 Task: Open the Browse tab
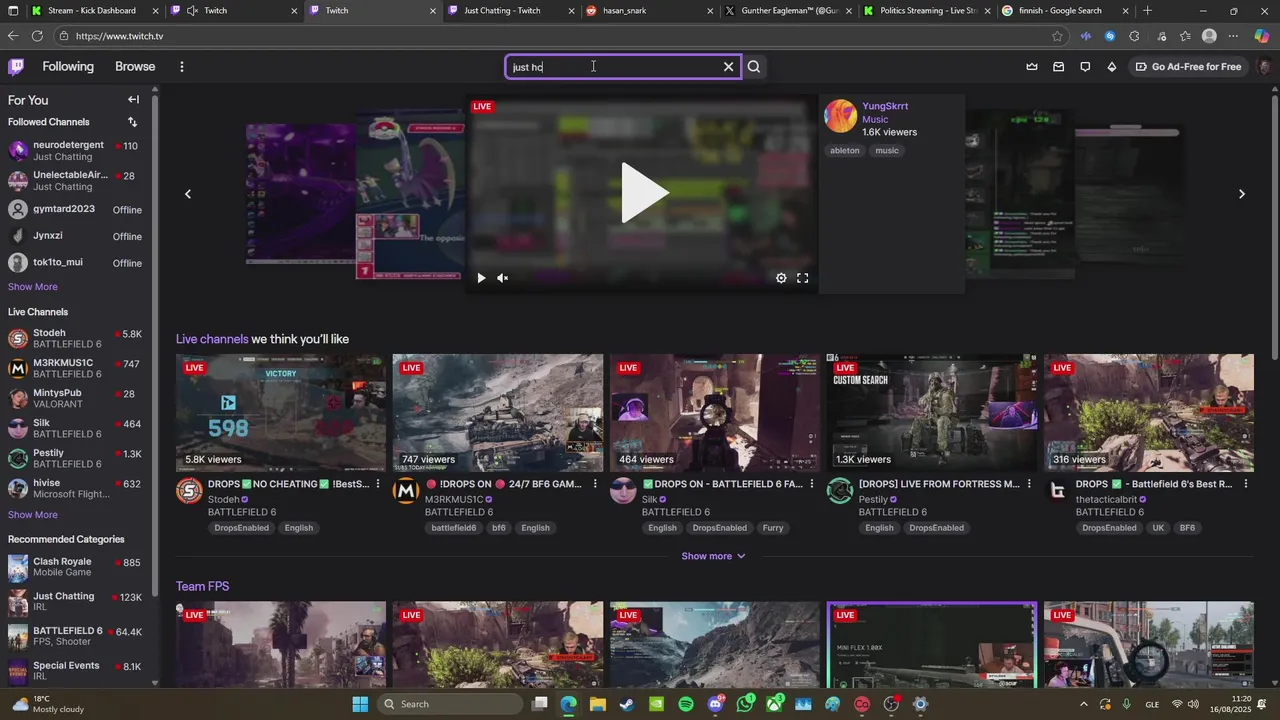click(x=135, y=67)
